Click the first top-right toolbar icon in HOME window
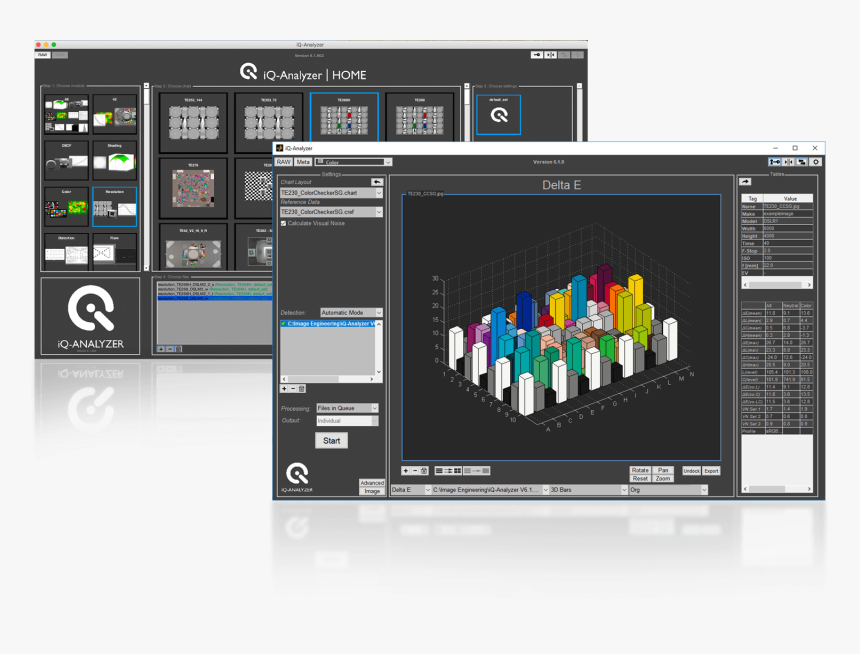The height and width of the screenshot is (654, 860). [537, 55]
